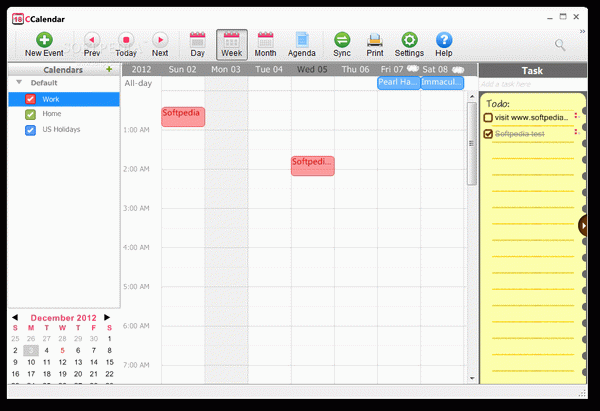The width and height of the screenshot is (600, 411).
Task: Toggle the Home calendar checkbox
Action: click(x=30, y=114)
